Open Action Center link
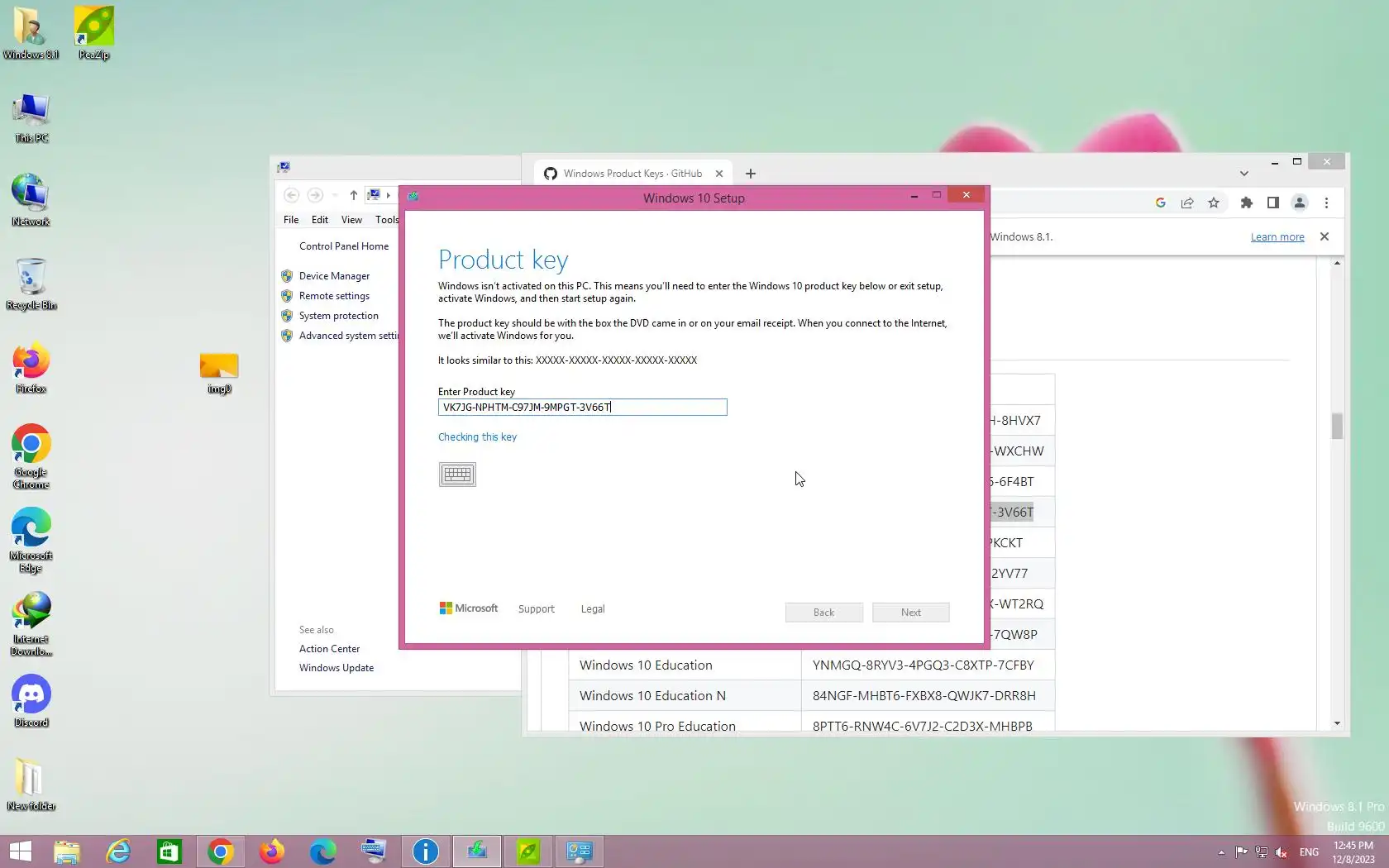The height and width of the screenshot is (868, 1389). point(329,649)
